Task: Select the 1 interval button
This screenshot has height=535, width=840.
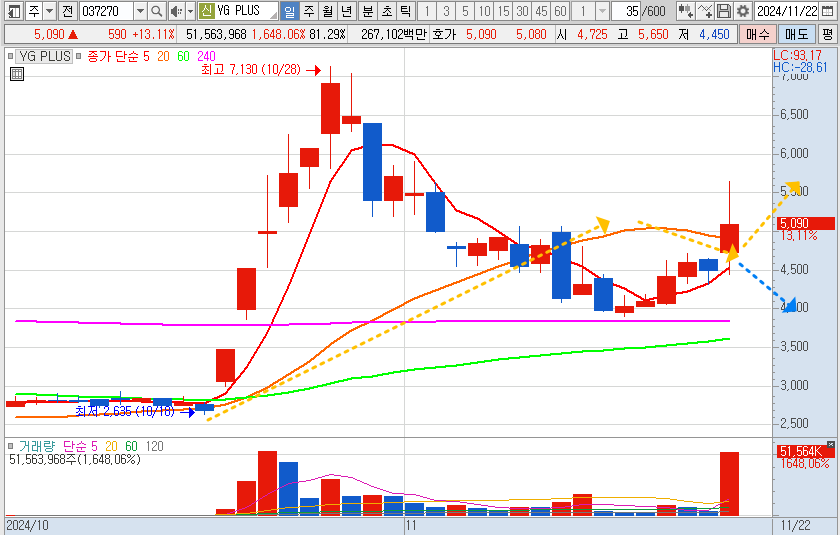Action: click(426, 11)
